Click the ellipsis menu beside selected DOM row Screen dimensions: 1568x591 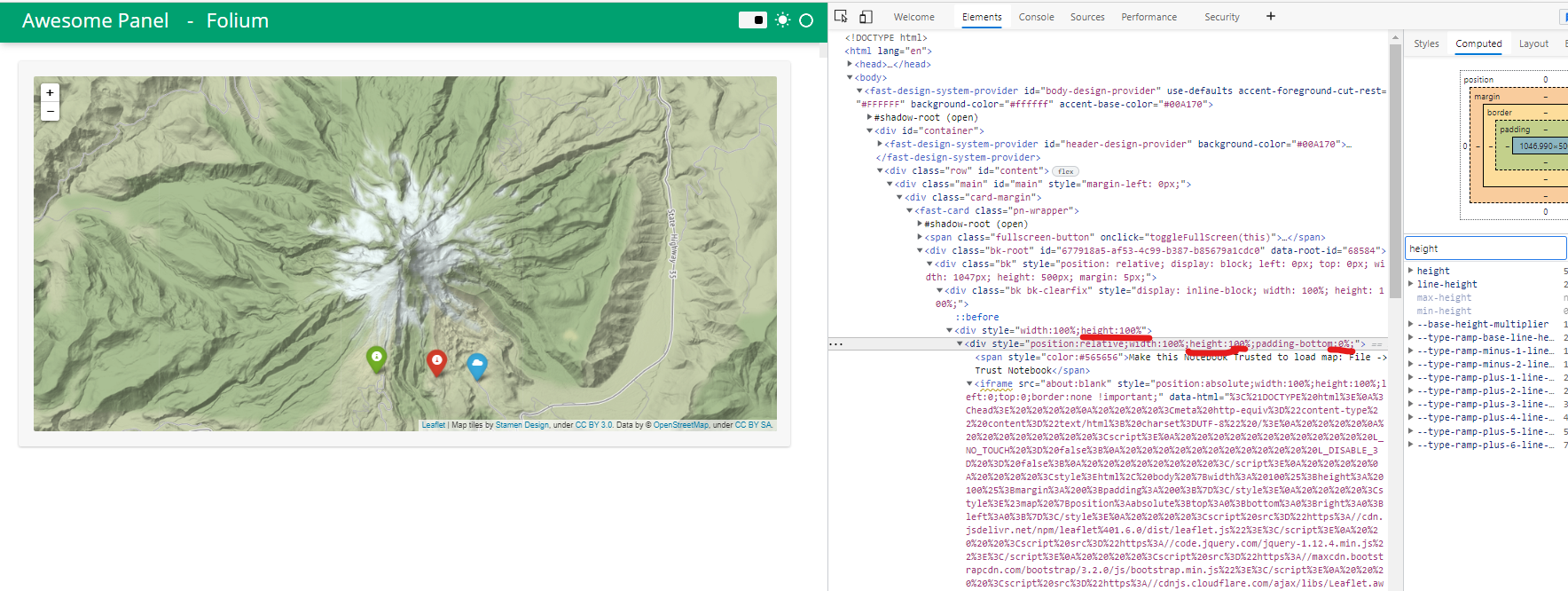coord(835,343)
